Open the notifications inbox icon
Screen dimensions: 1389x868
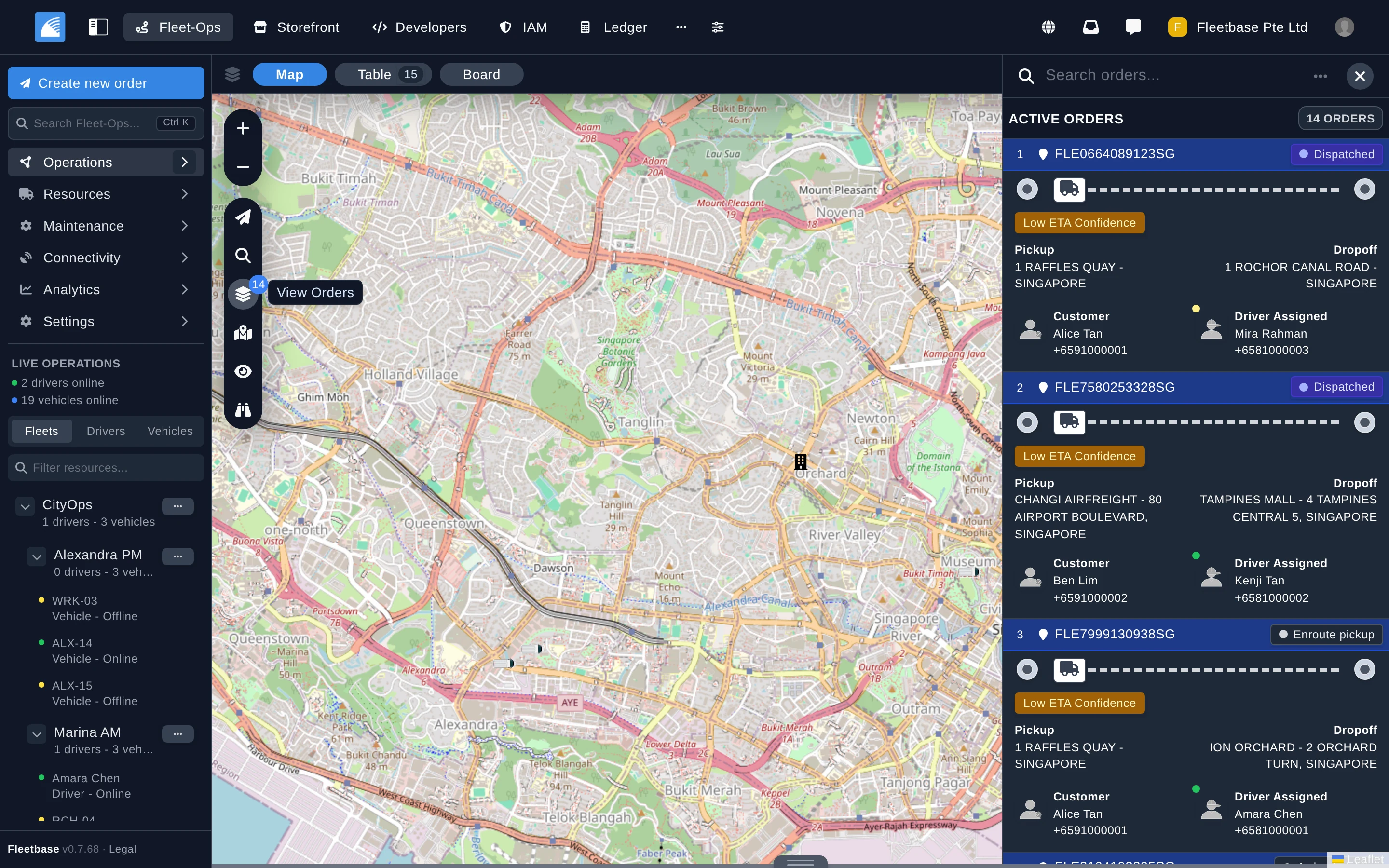click(1090, 27)
